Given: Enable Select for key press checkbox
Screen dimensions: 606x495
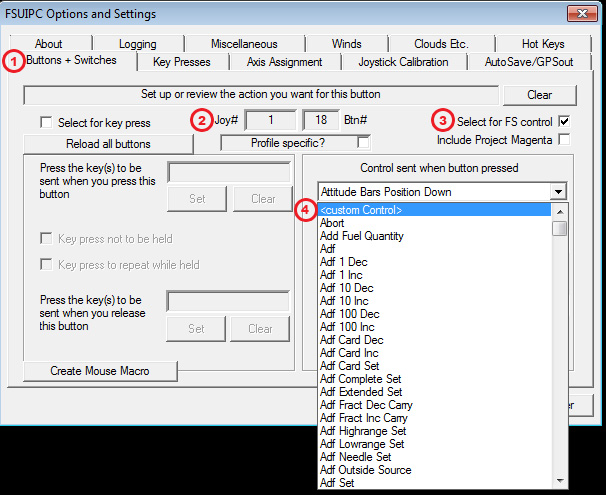Looking at the screenshot, I should [x=46, y=123].
